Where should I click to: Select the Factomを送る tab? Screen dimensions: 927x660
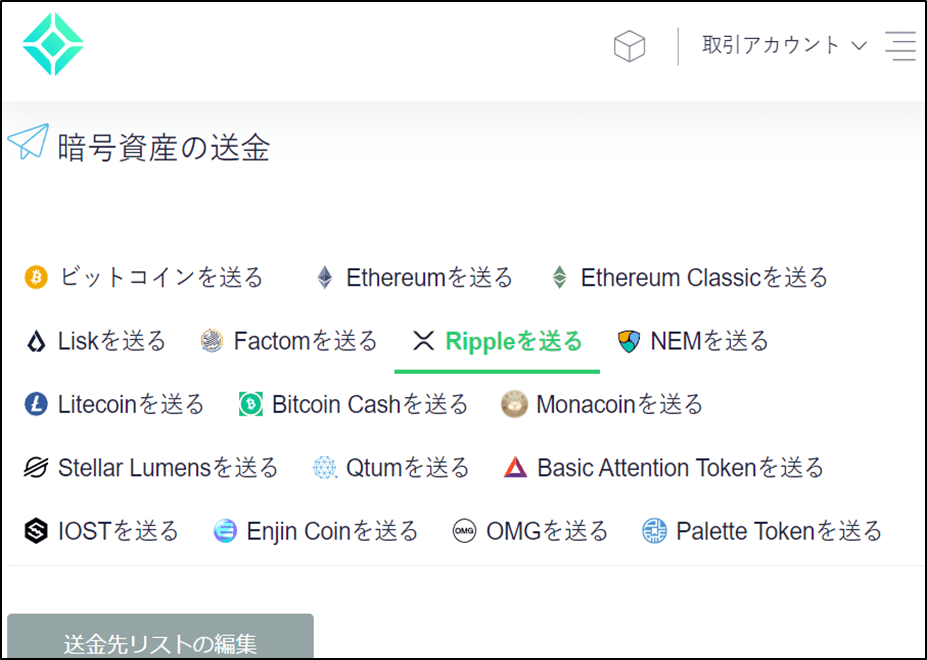[289, 341]
